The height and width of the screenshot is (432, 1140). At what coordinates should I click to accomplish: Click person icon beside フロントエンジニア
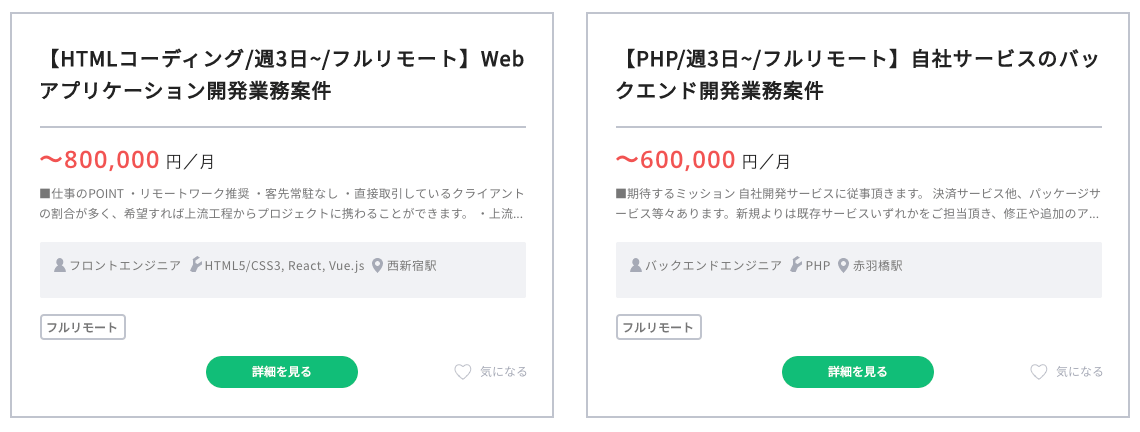60,266
